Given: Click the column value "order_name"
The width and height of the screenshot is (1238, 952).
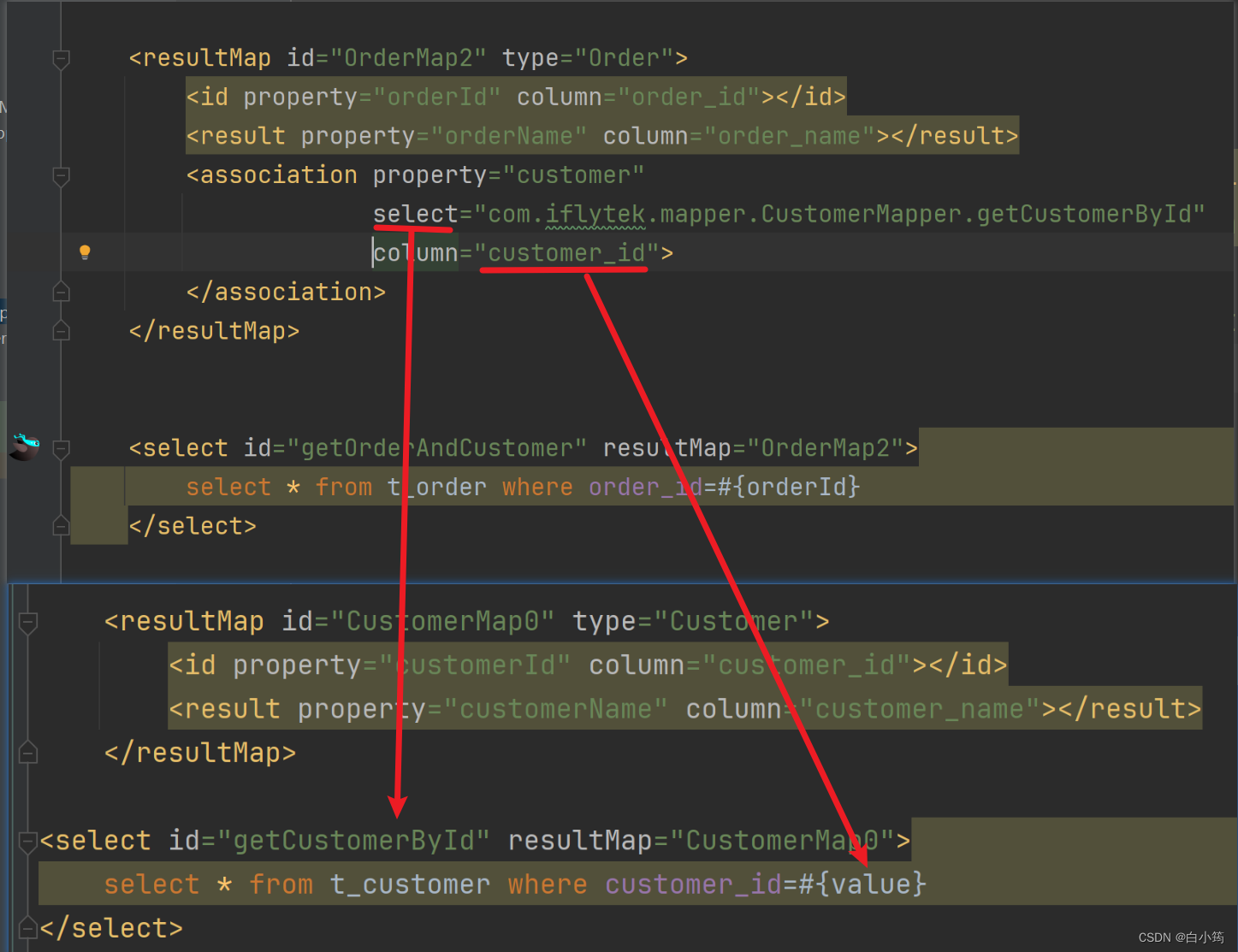Looking at the screenshot, I should click(789, 136).
